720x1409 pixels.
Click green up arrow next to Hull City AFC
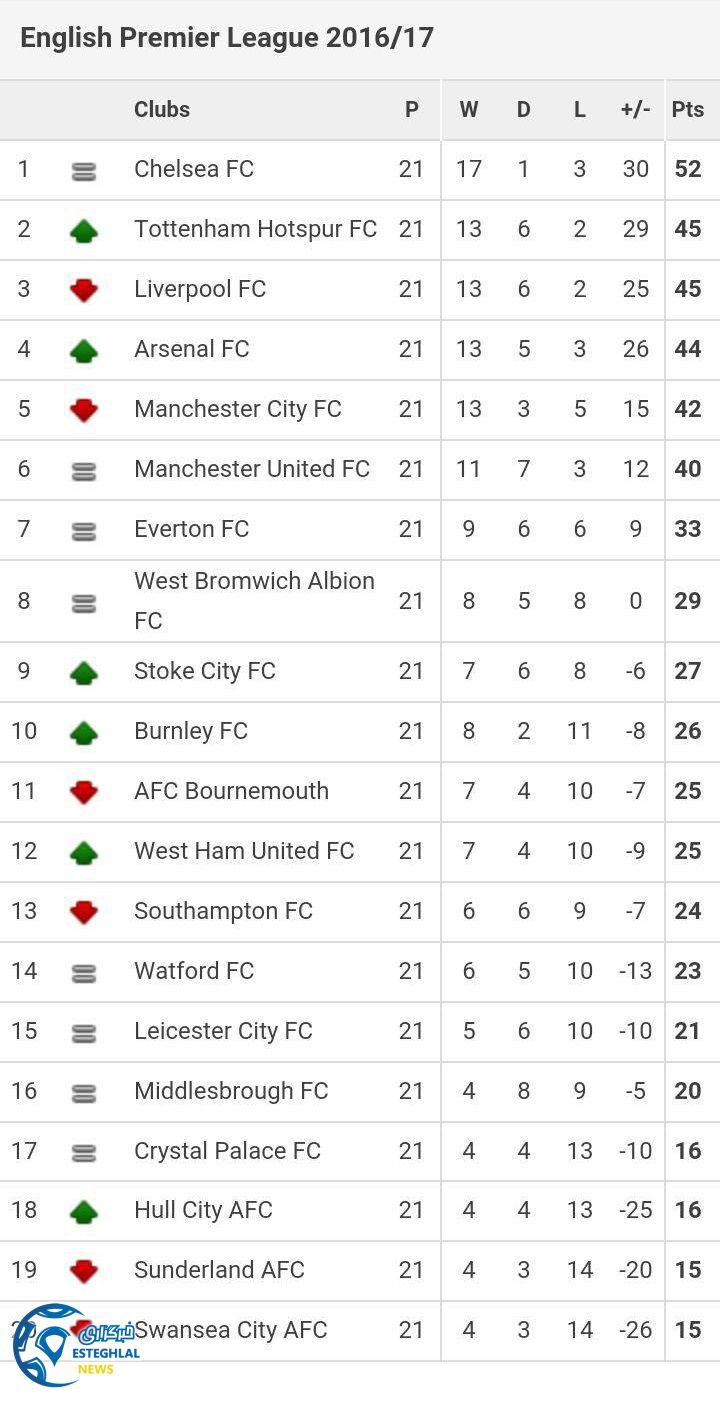point(84,1212)
